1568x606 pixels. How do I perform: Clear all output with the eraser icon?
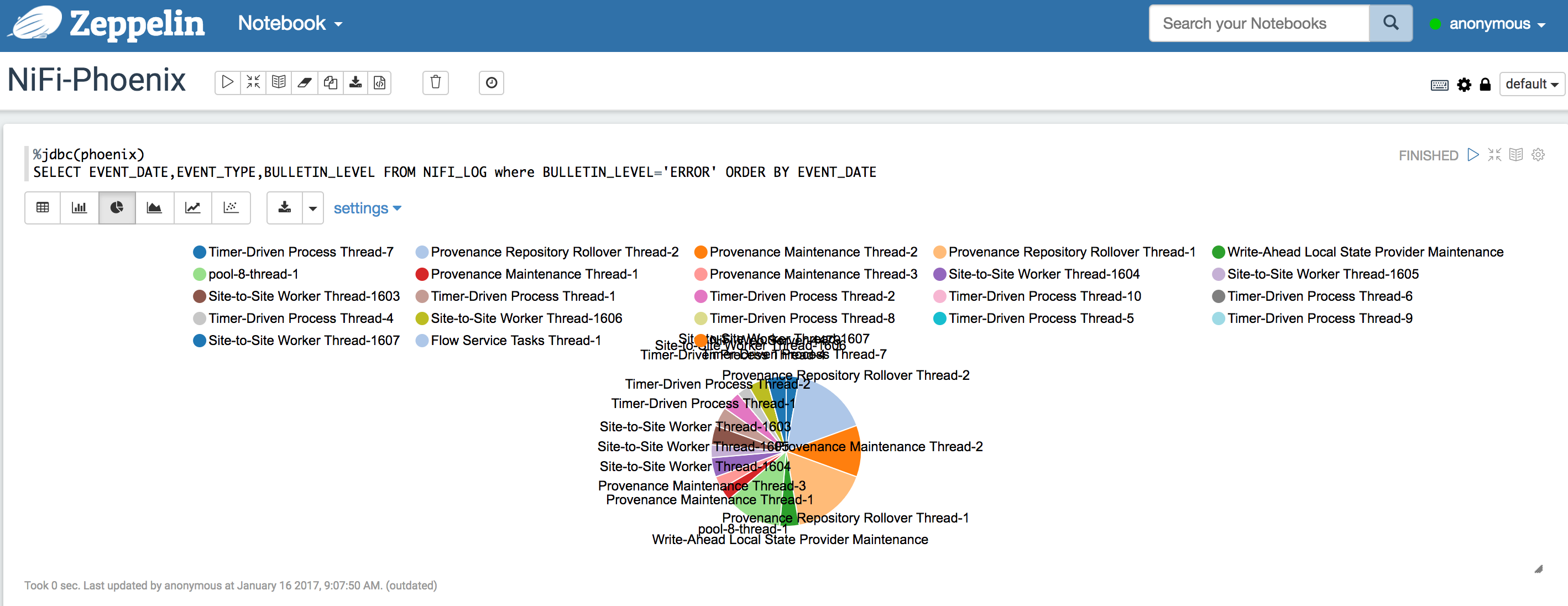pos(304,83)
